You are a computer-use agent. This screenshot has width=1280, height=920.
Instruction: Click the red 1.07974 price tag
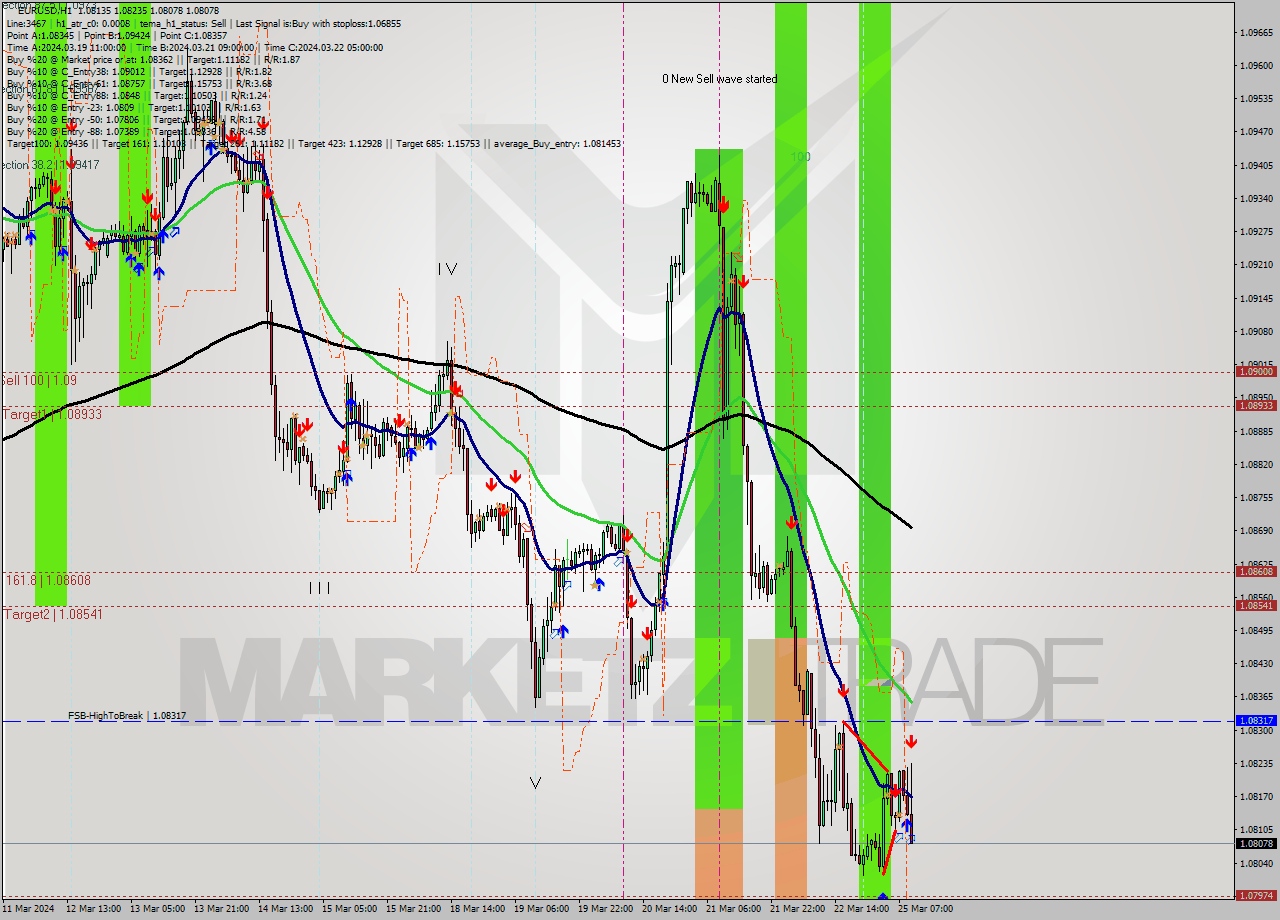coord(1255,895)
